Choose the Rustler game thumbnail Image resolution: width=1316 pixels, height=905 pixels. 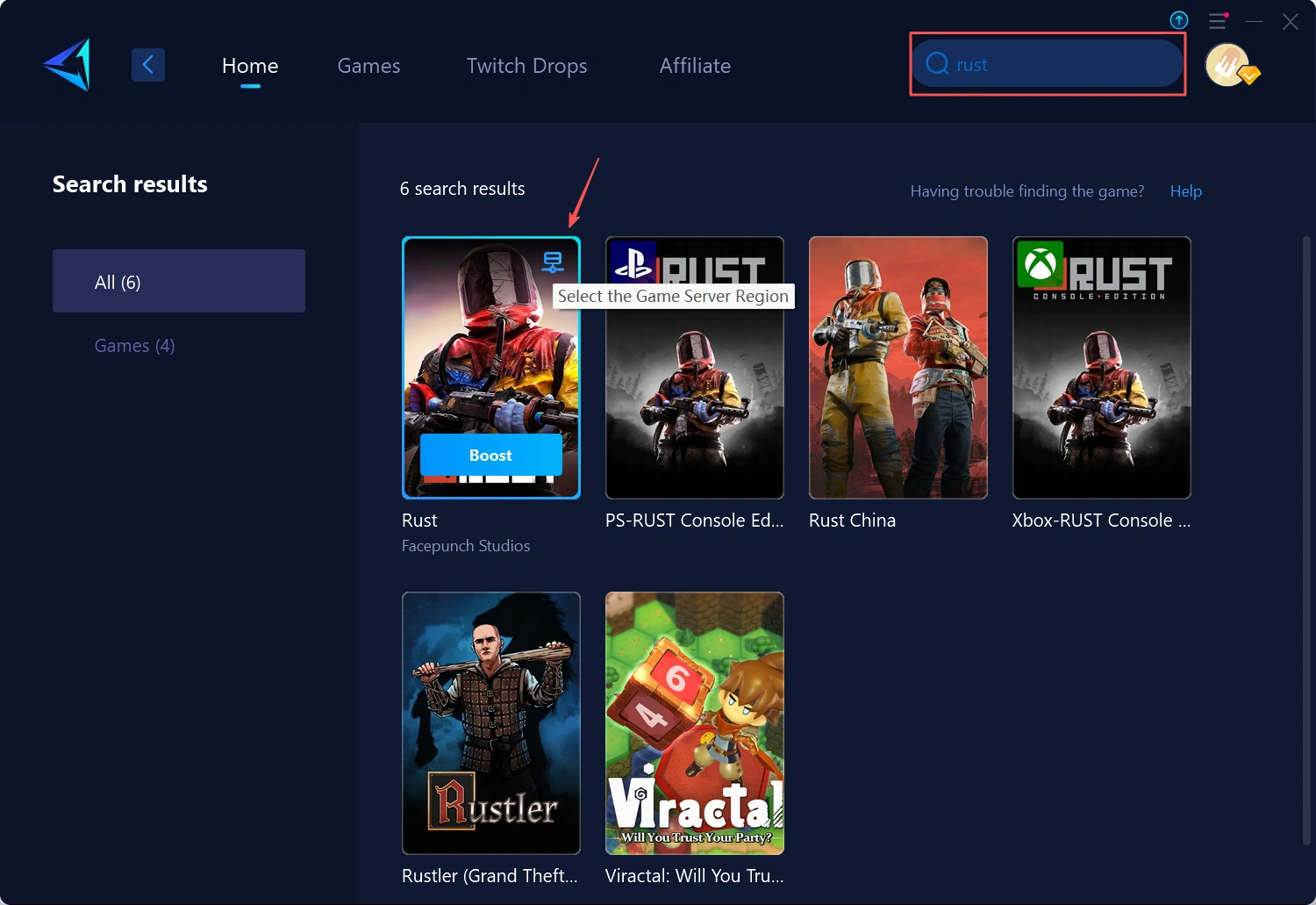[491, 722]
